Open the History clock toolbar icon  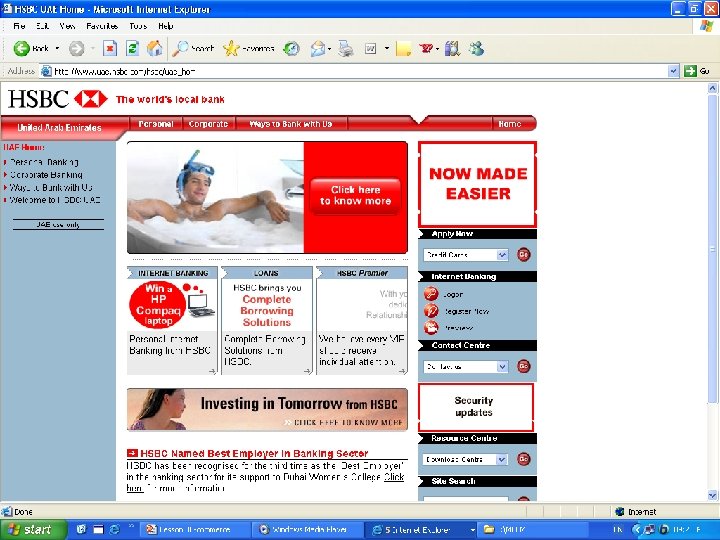pyautogui.click(x=291, y=48)
